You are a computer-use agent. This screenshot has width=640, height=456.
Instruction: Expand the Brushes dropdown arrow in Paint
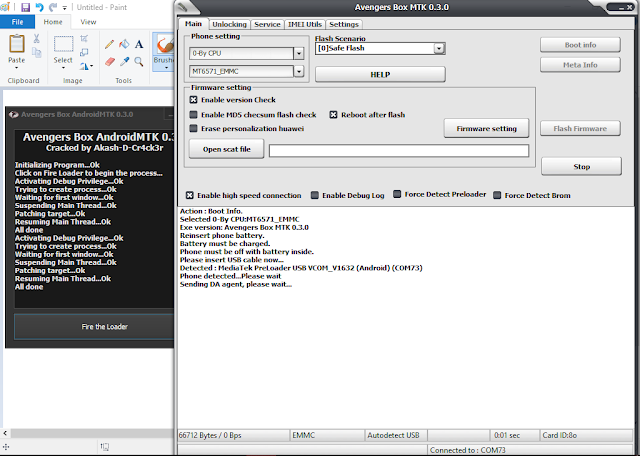[x=166, y=68]
